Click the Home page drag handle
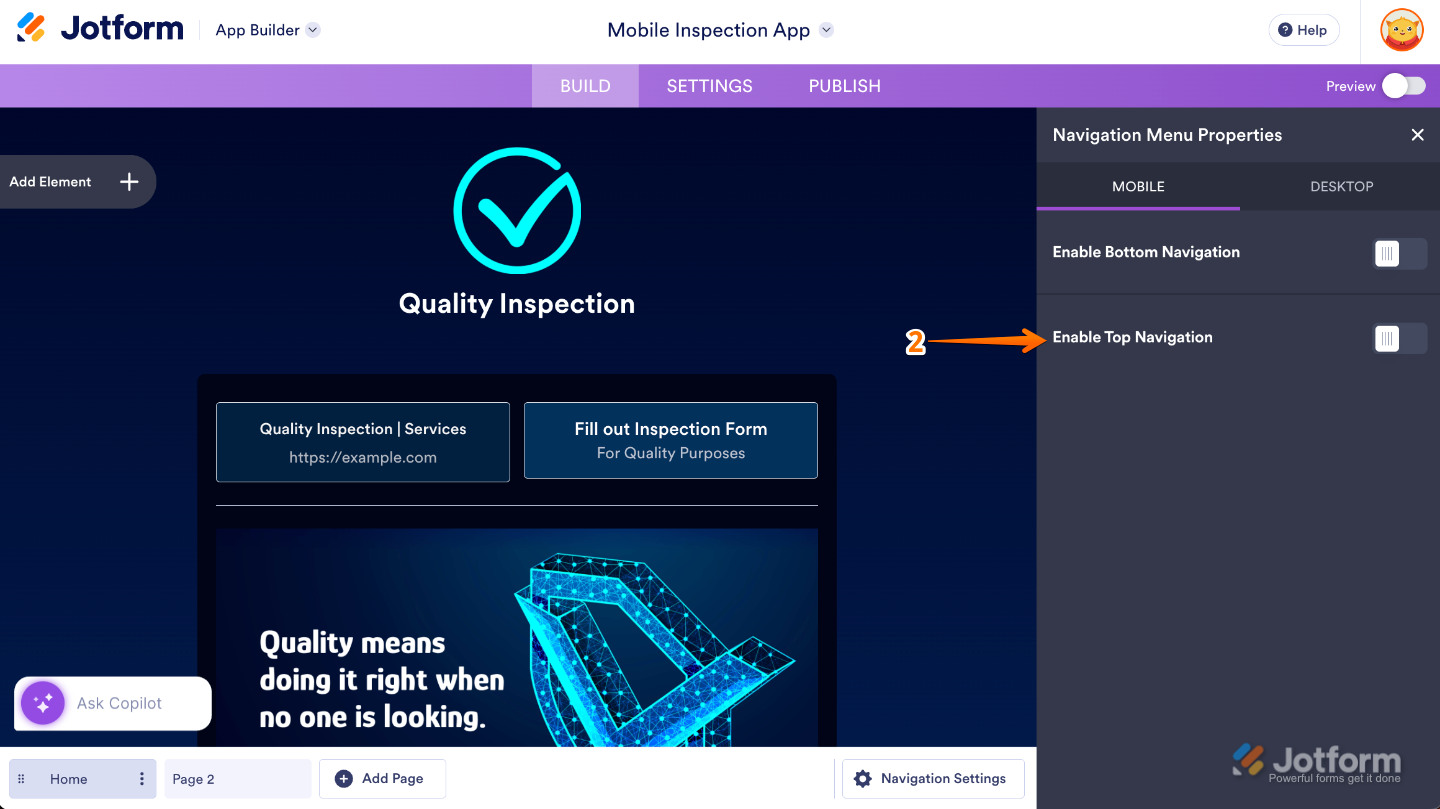This screenshot has height=809, width=1440. click(x=21, y=779)
